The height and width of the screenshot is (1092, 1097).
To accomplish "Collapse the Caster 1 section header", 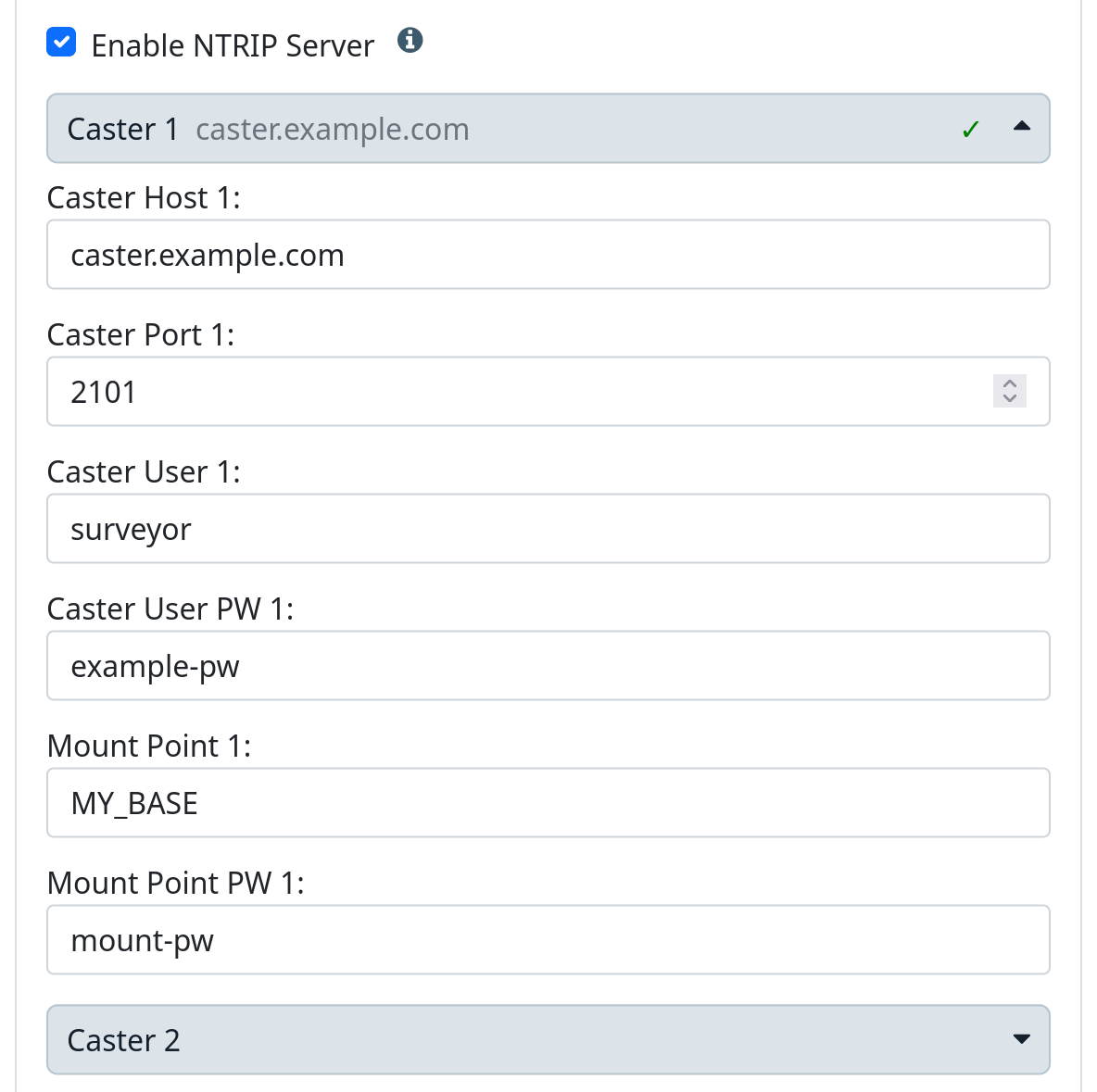I will tap(548, 128).
